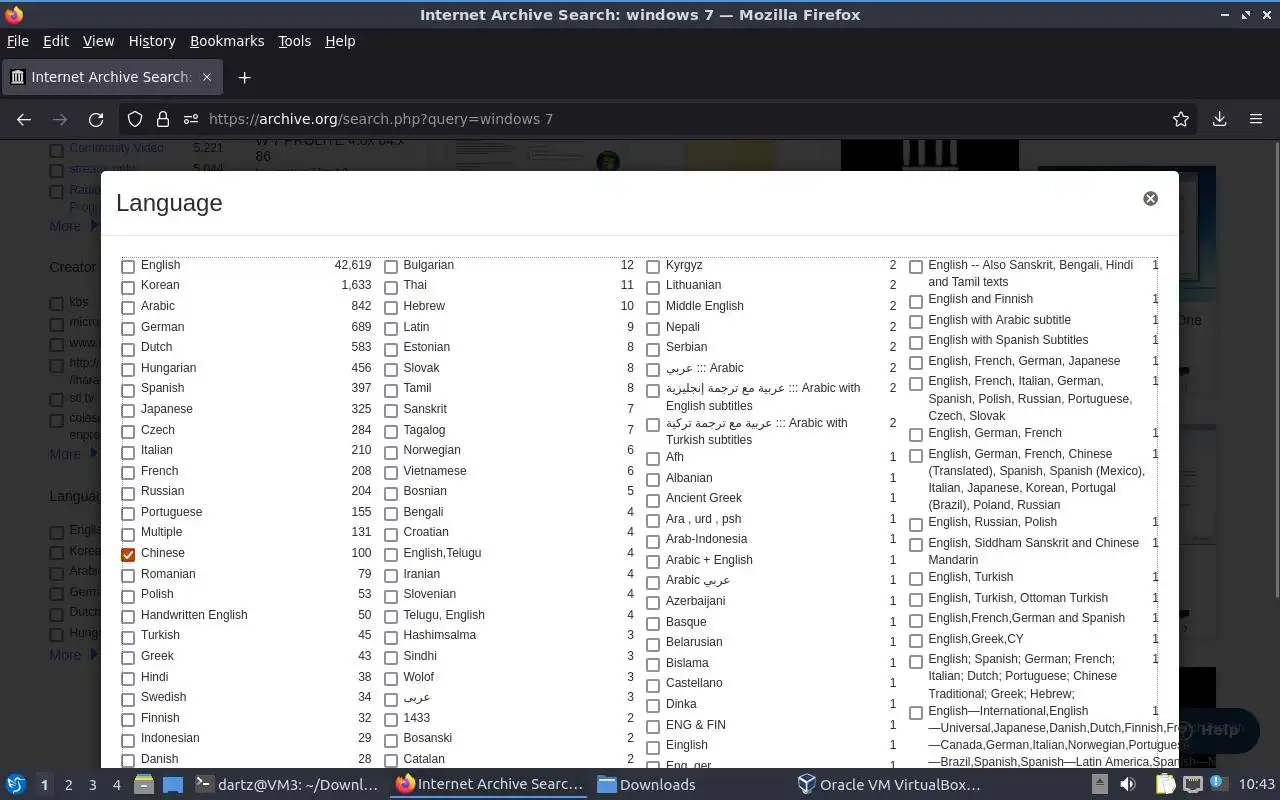Click the Lithuanian language label
This screenshot has width=1280, height=800.
[693, 285]
